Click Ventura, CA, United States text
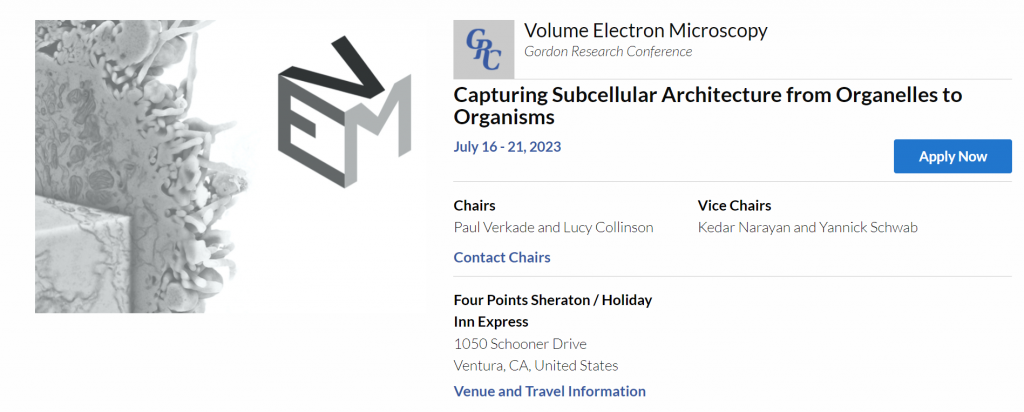Image resolution: width=1024 pixels, height=412 pixels. coord(536,365)
